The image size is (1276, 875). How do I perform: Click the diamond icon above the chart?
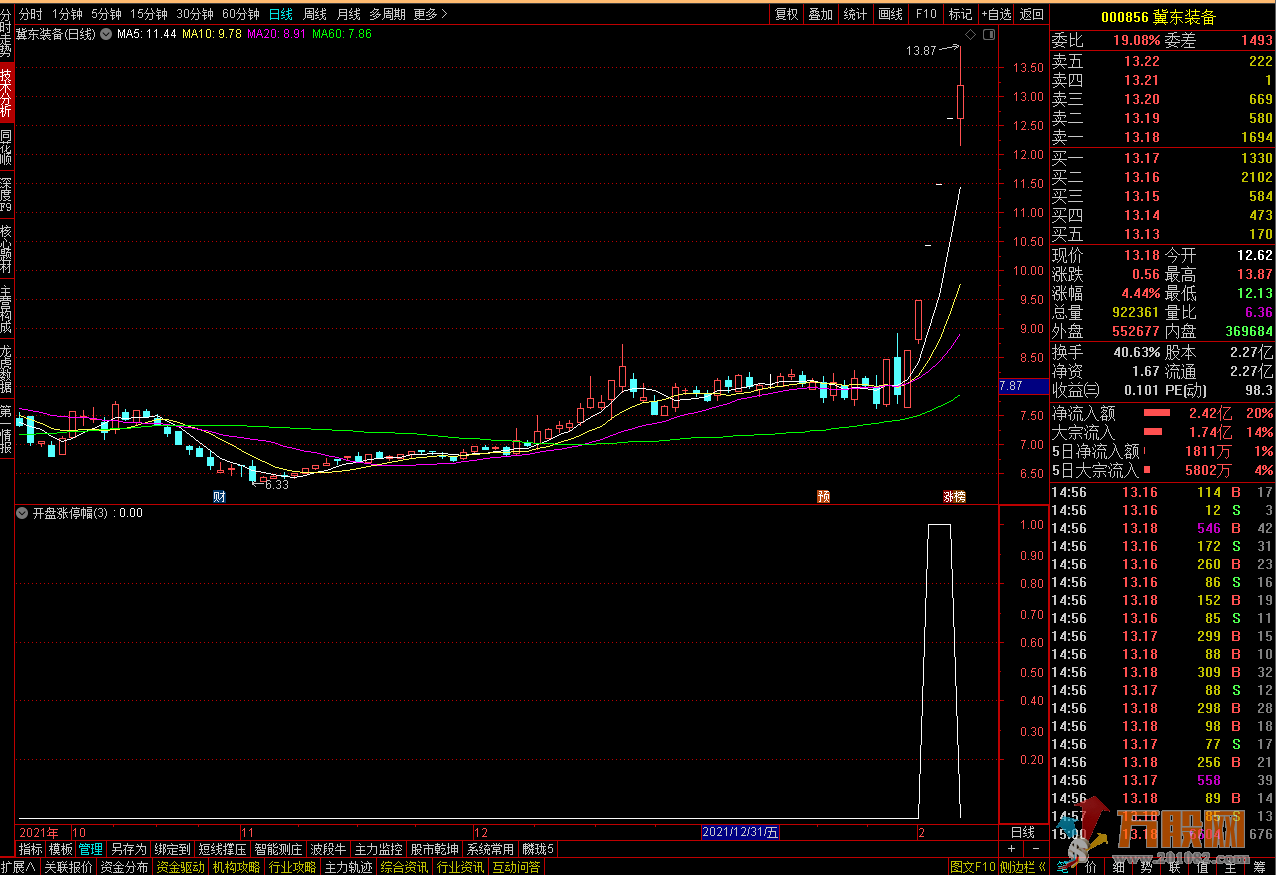(970, 35)
